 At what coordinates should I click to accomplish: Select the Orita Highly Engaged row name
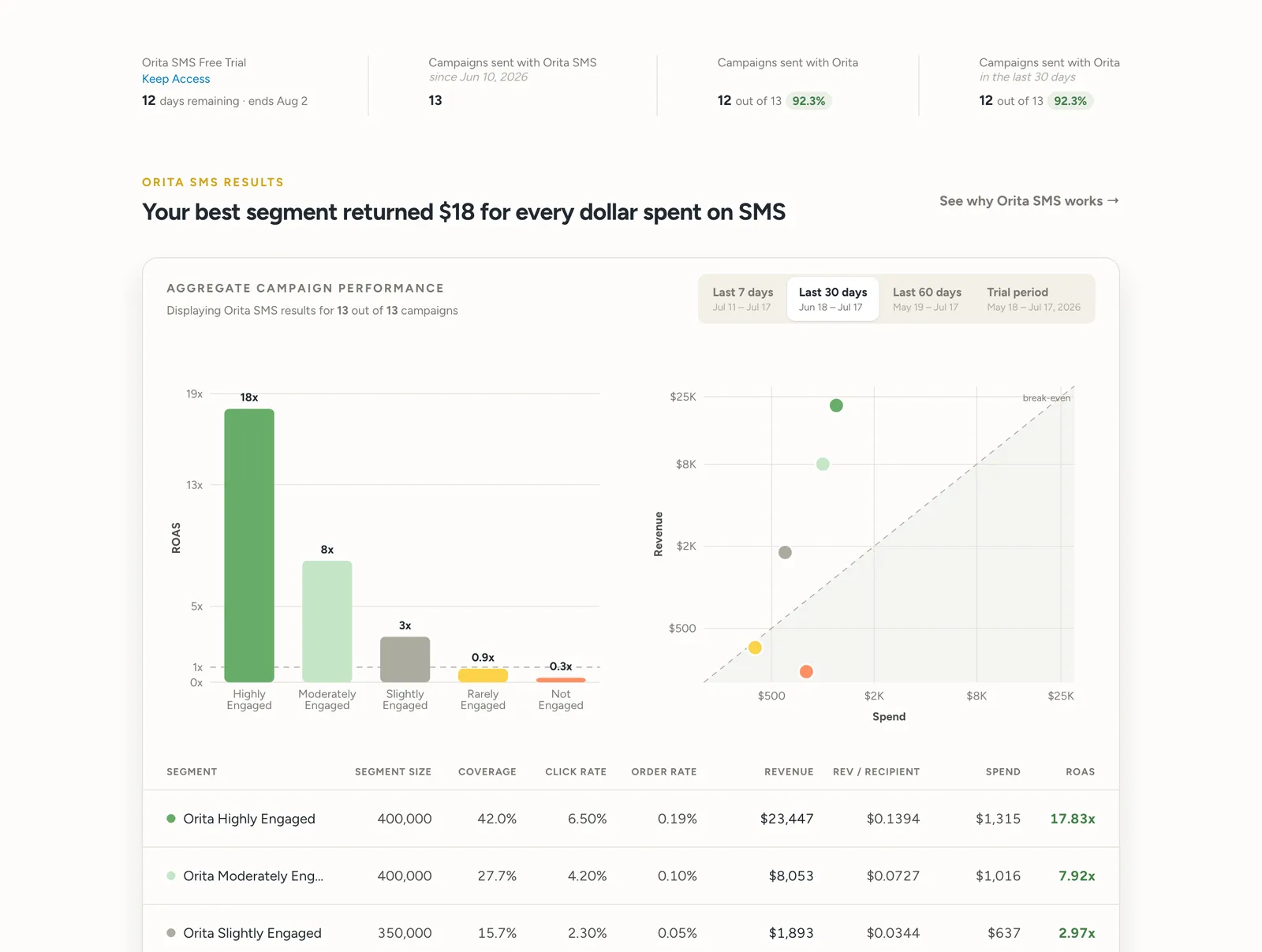click(249, 819)
